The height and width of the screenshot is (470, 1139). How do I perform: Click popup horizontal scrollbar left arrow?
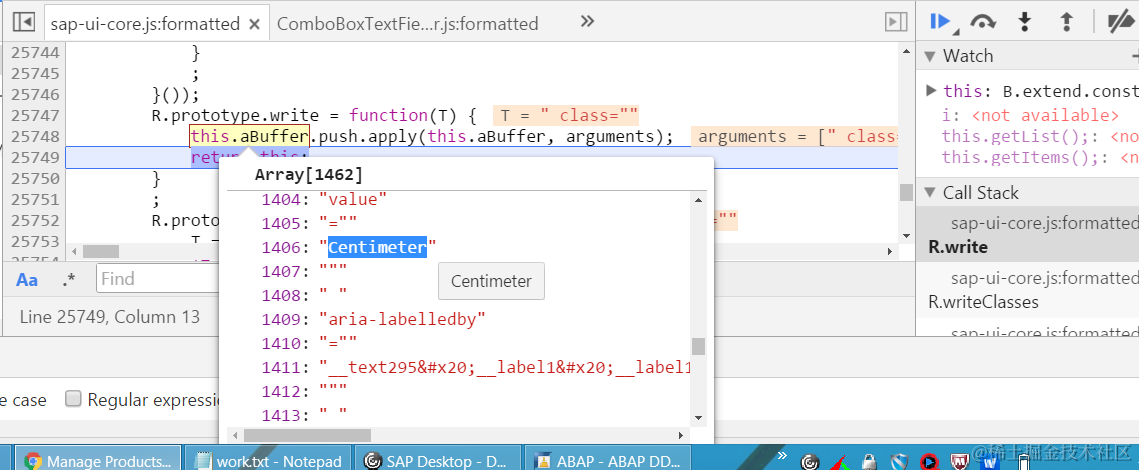tap(235, 435)
